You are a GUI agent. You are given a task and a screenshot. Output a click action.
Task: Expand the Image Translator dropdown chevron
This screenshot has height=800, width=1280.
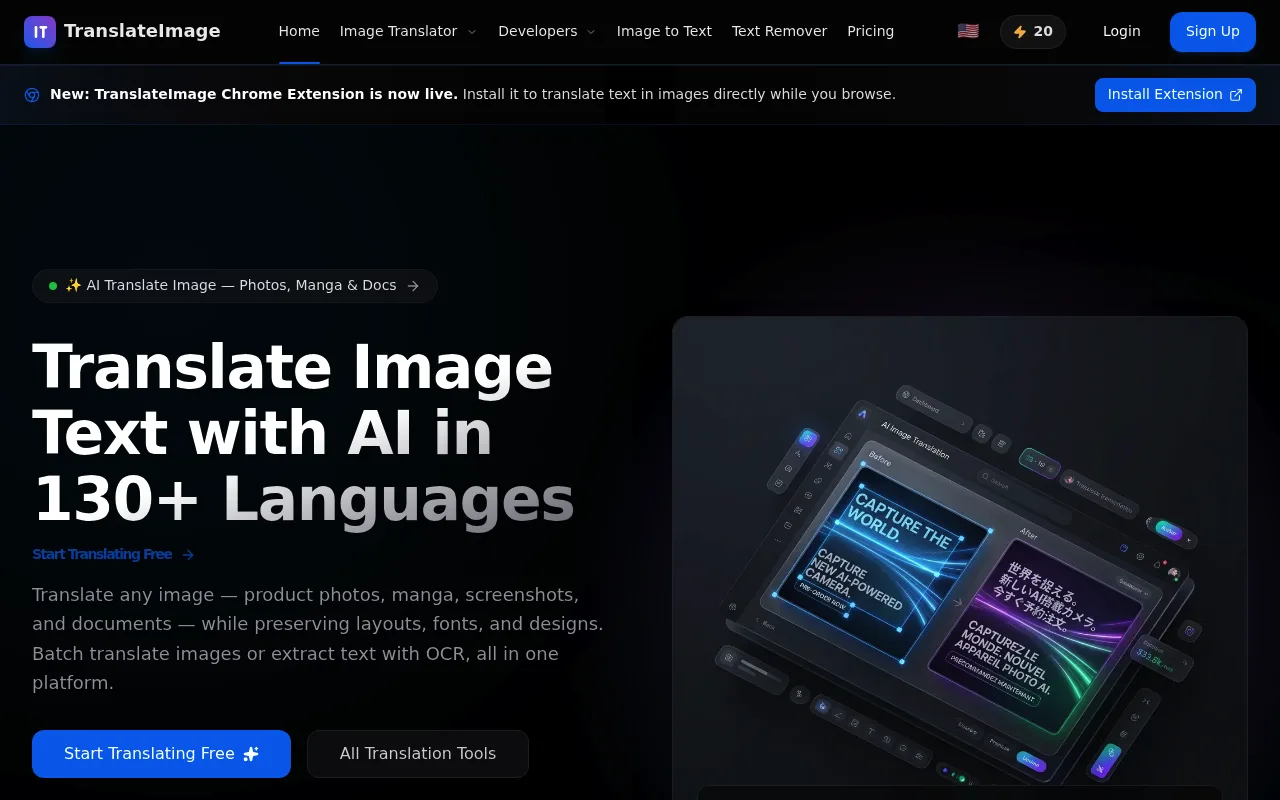click(472, 32)
